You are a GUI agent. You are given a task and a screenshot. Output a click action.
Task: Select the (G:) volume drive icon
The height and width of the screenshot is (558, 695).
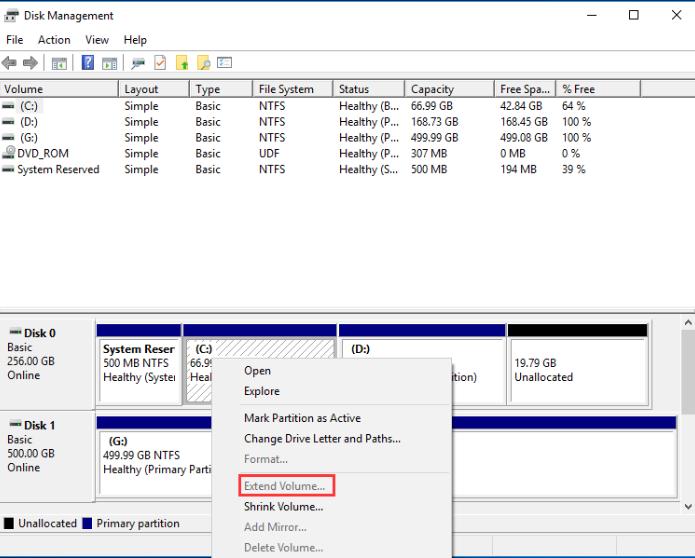pyautogui.click(x=8, y=138)
